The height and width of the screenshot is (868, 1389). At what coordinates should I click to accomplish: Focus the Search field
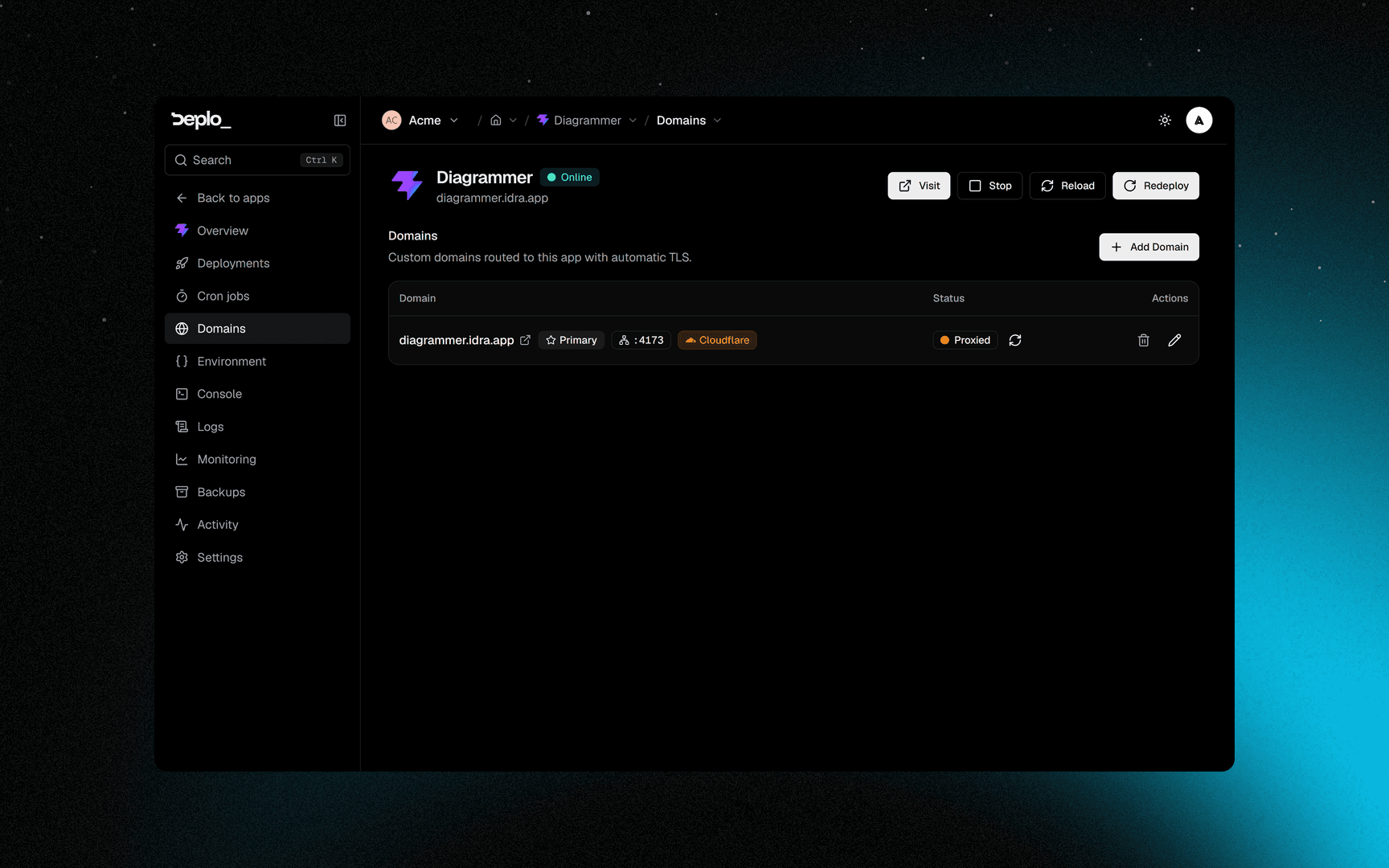click(x=257, y=160)
